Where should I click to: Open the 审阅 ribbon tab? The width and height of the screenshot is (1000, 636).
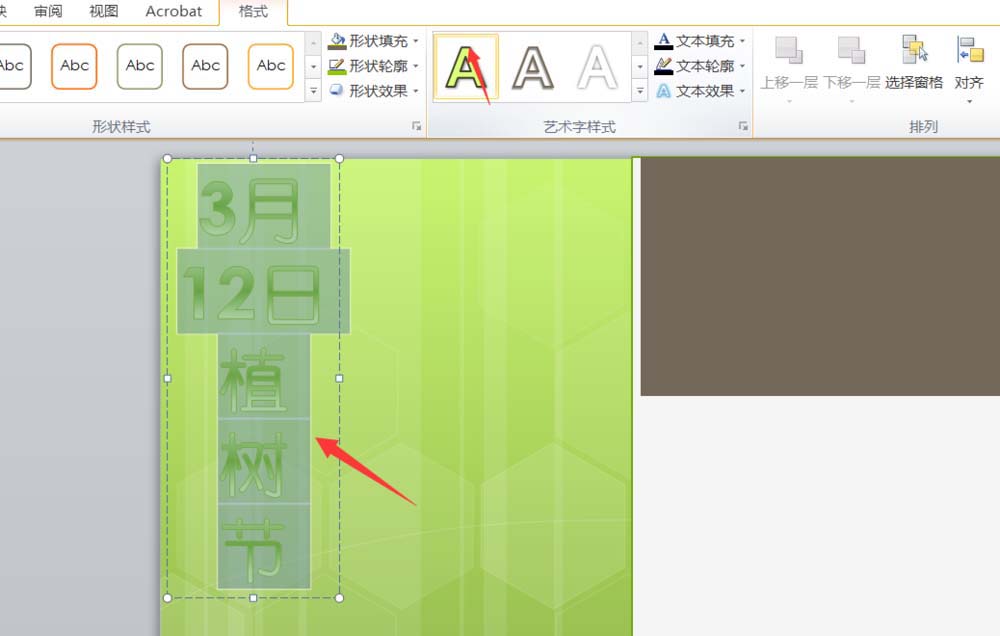coord(48,11)
